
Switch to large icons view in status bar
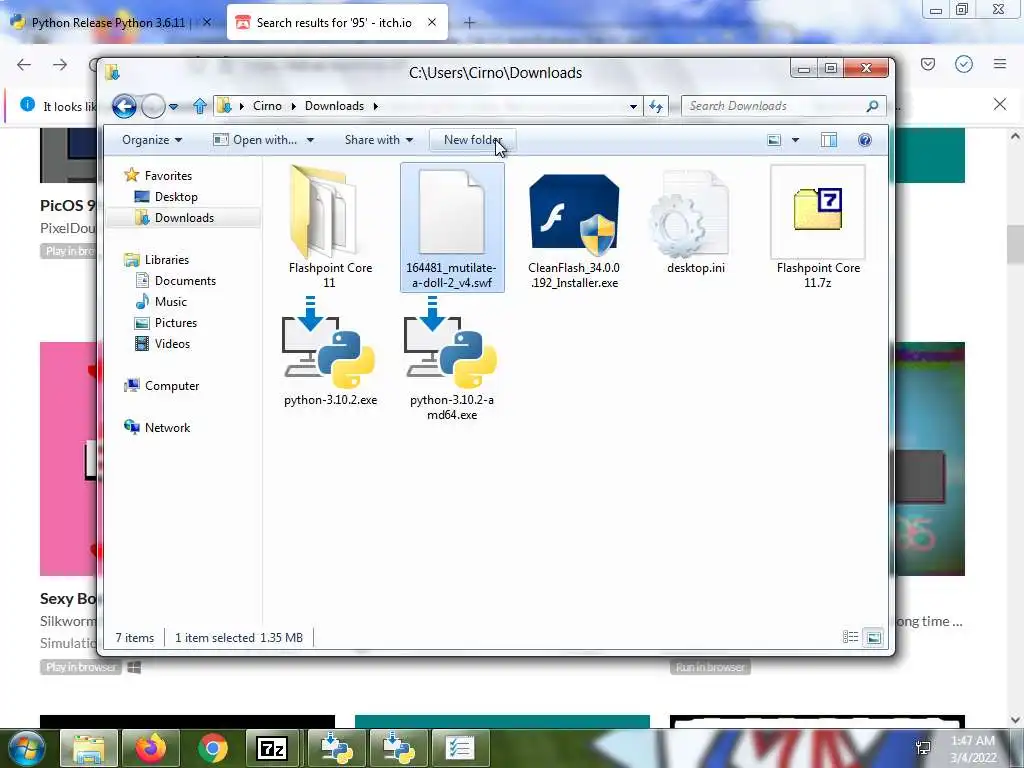(873, 637)
